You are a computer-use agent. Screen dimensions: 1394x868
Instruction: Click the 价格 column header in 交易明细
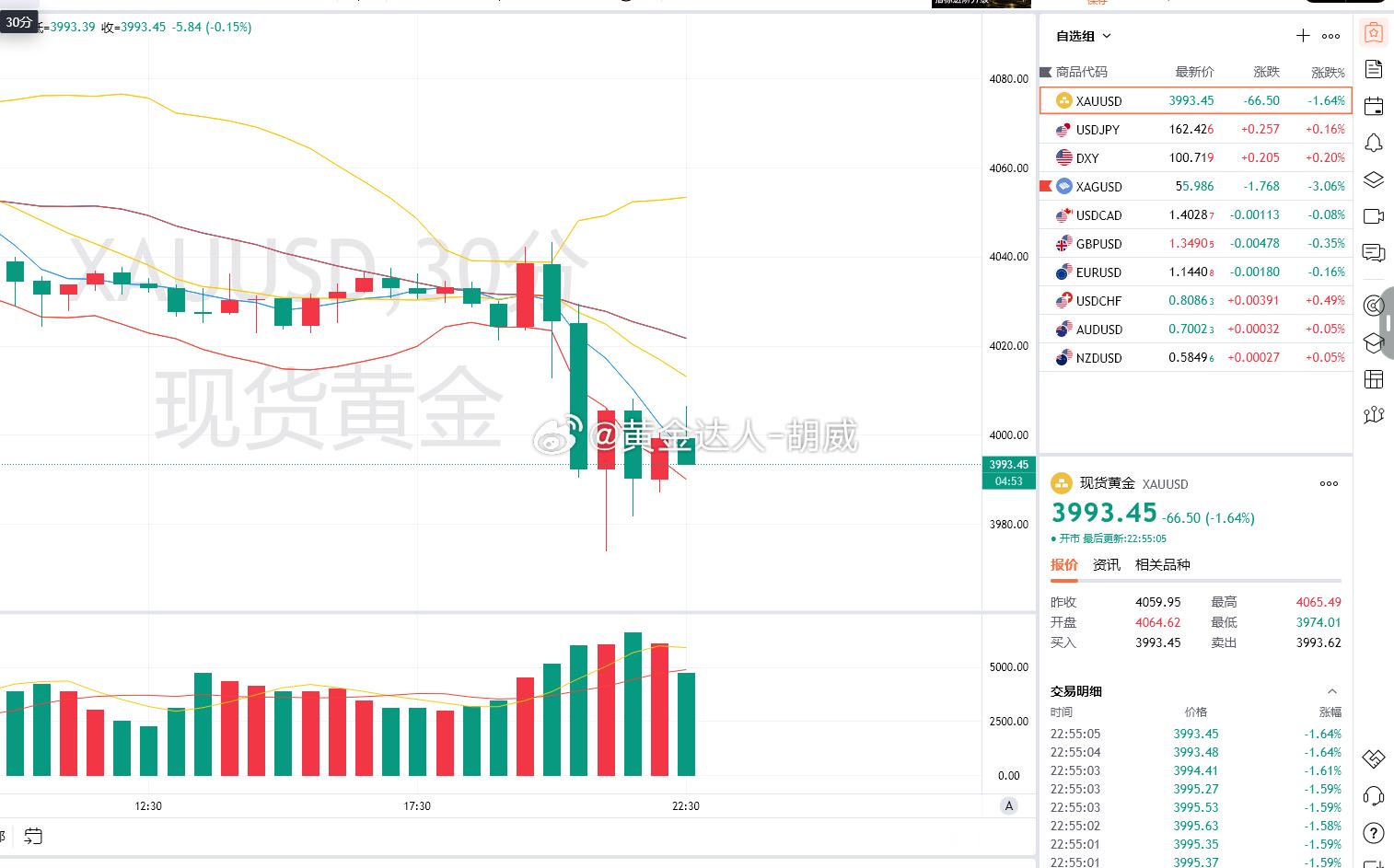1195,712
